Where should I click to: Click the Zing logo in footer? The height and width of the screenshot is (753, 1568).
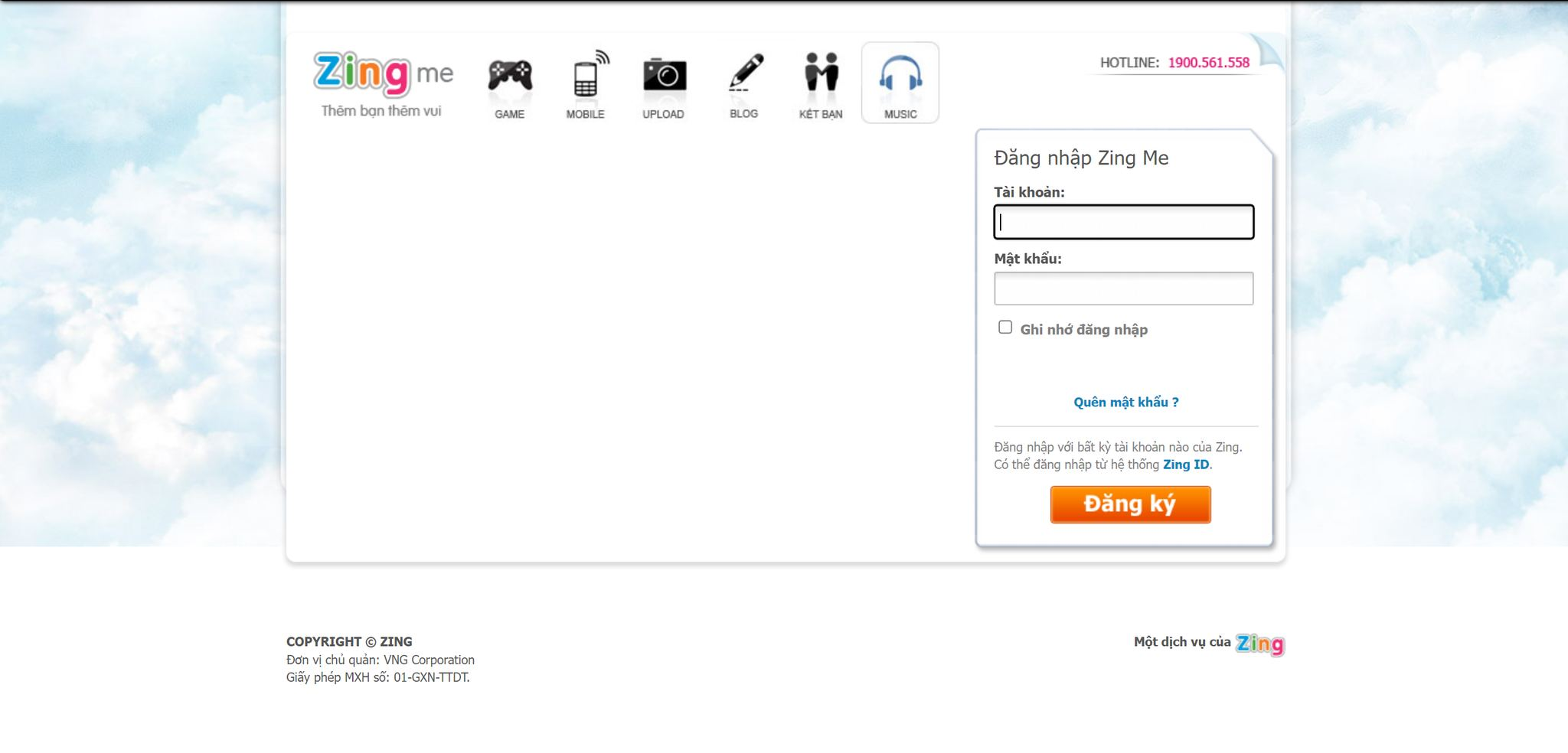click(1259, 644)
